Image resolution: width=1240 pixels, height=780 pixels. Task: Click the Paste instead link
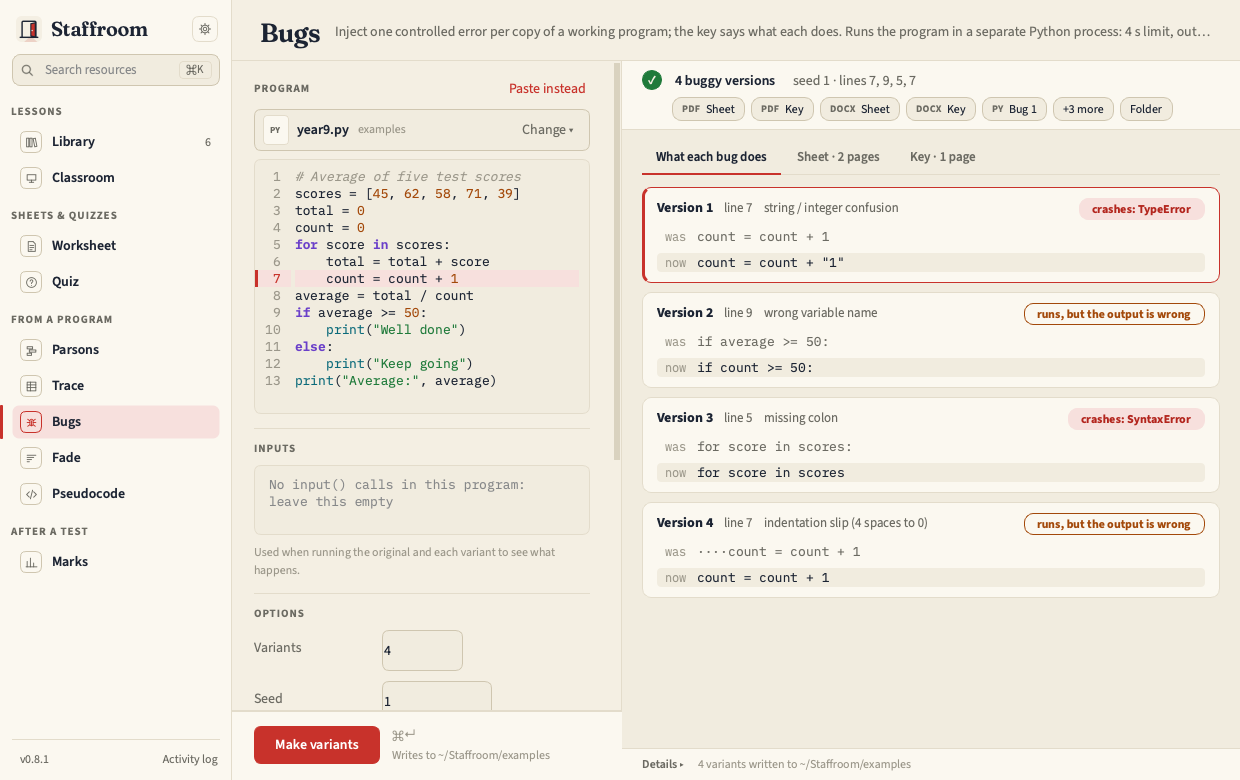pos(547,89)
